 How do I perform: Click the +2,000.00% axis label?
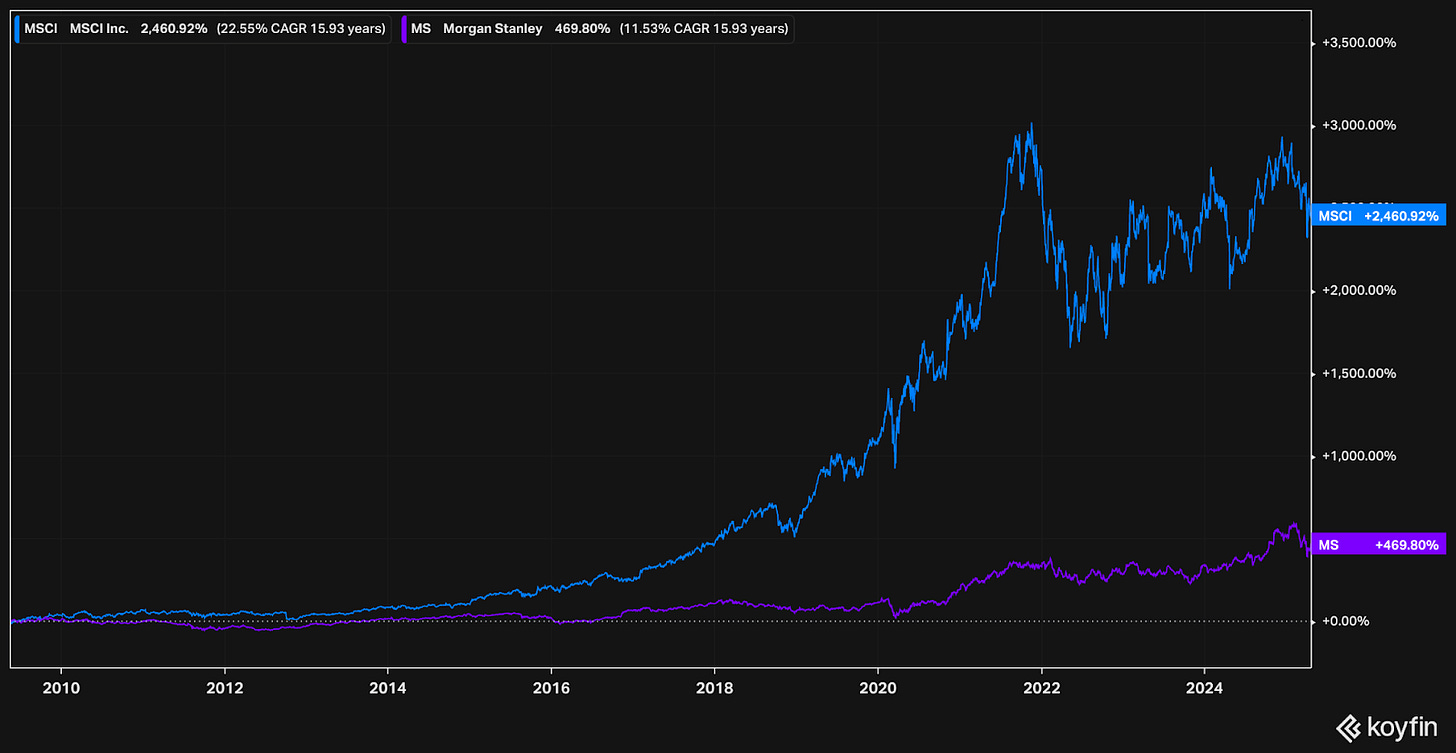point(1358,291)
